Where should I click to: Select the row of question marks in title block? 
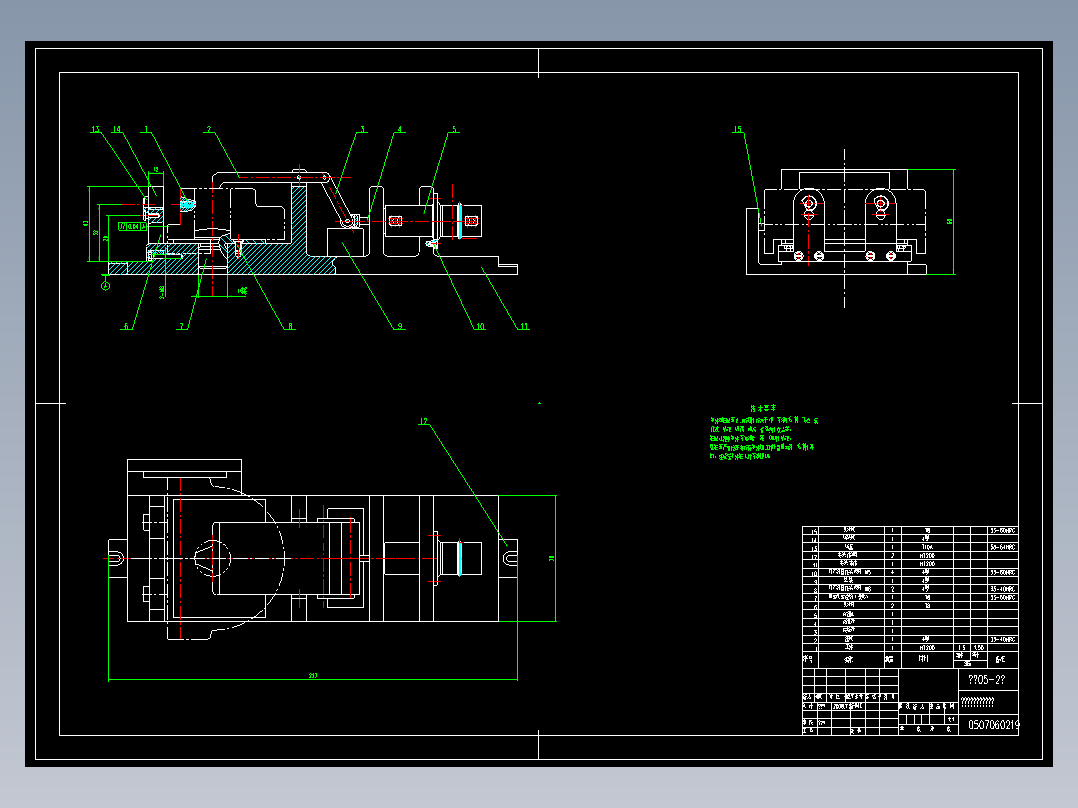point(977,702)
